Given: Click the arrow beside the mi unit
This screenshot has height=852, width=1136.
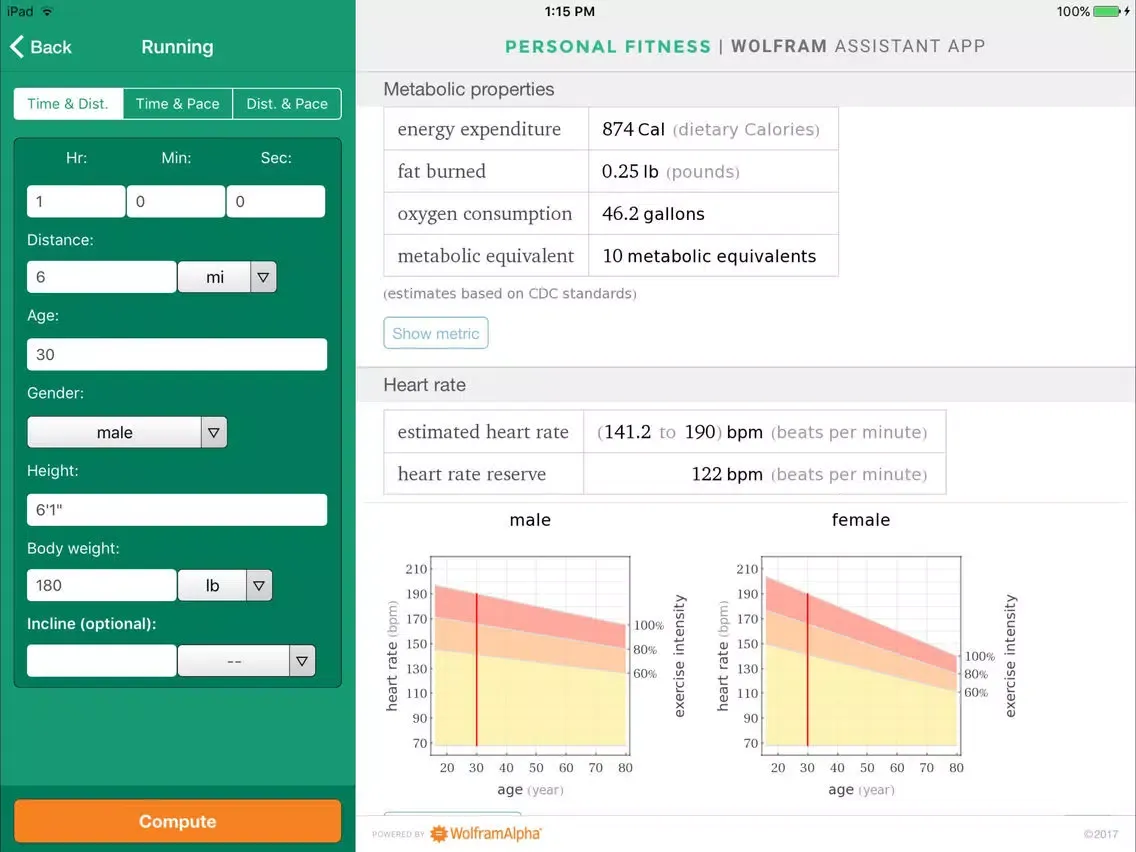Looking at the screenshot, I should pyautogui.click(x=263, y=277).
